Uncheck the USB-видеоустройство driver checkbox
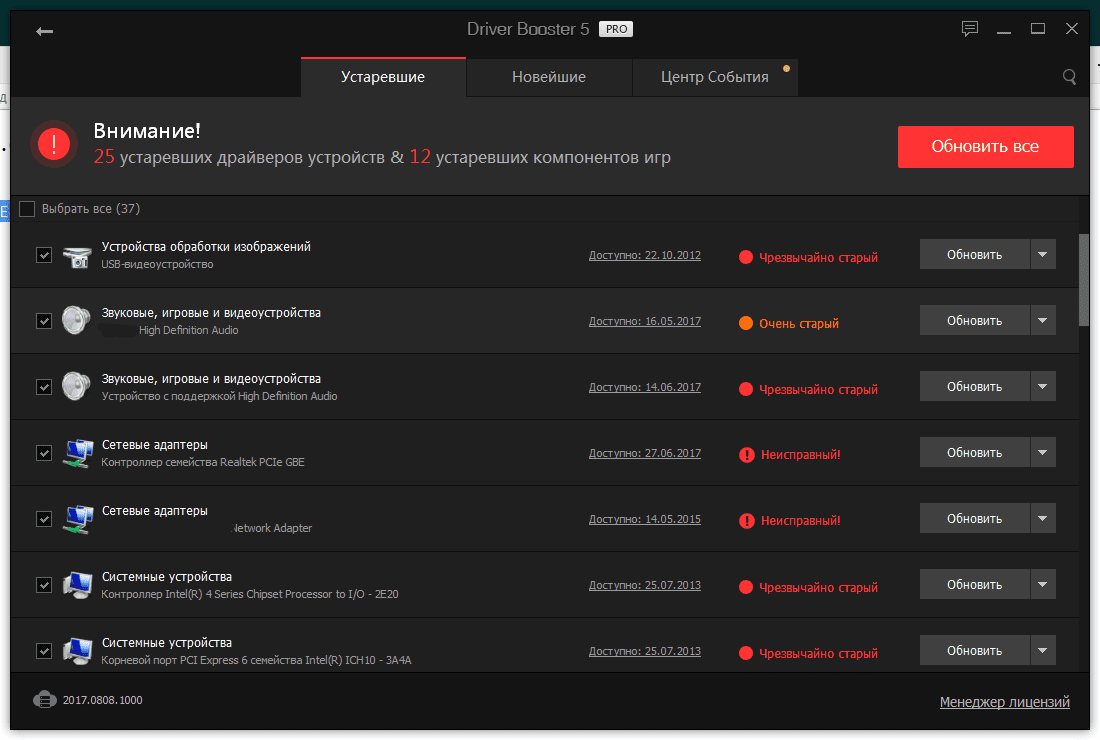Image resolution: width=1100 pixels, height=740 pixels. coord(44,255)
